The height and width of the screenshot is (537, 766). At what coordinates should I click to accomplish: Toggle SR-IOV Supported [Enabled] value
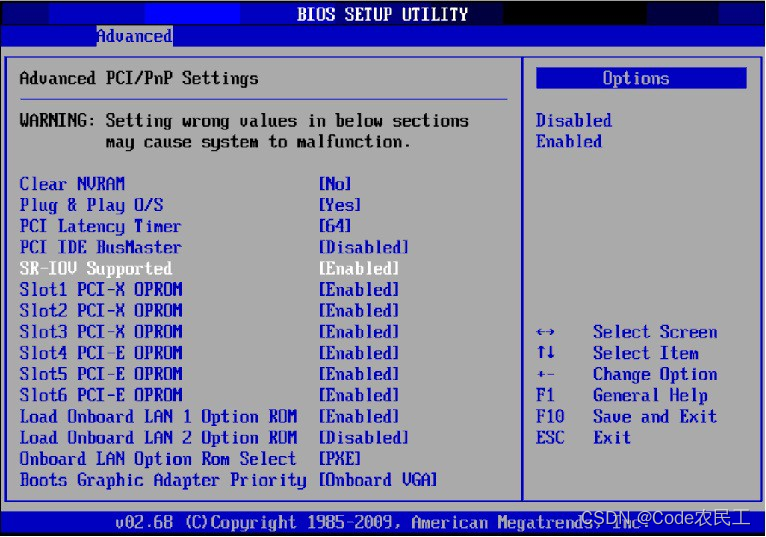pos(359,269)
